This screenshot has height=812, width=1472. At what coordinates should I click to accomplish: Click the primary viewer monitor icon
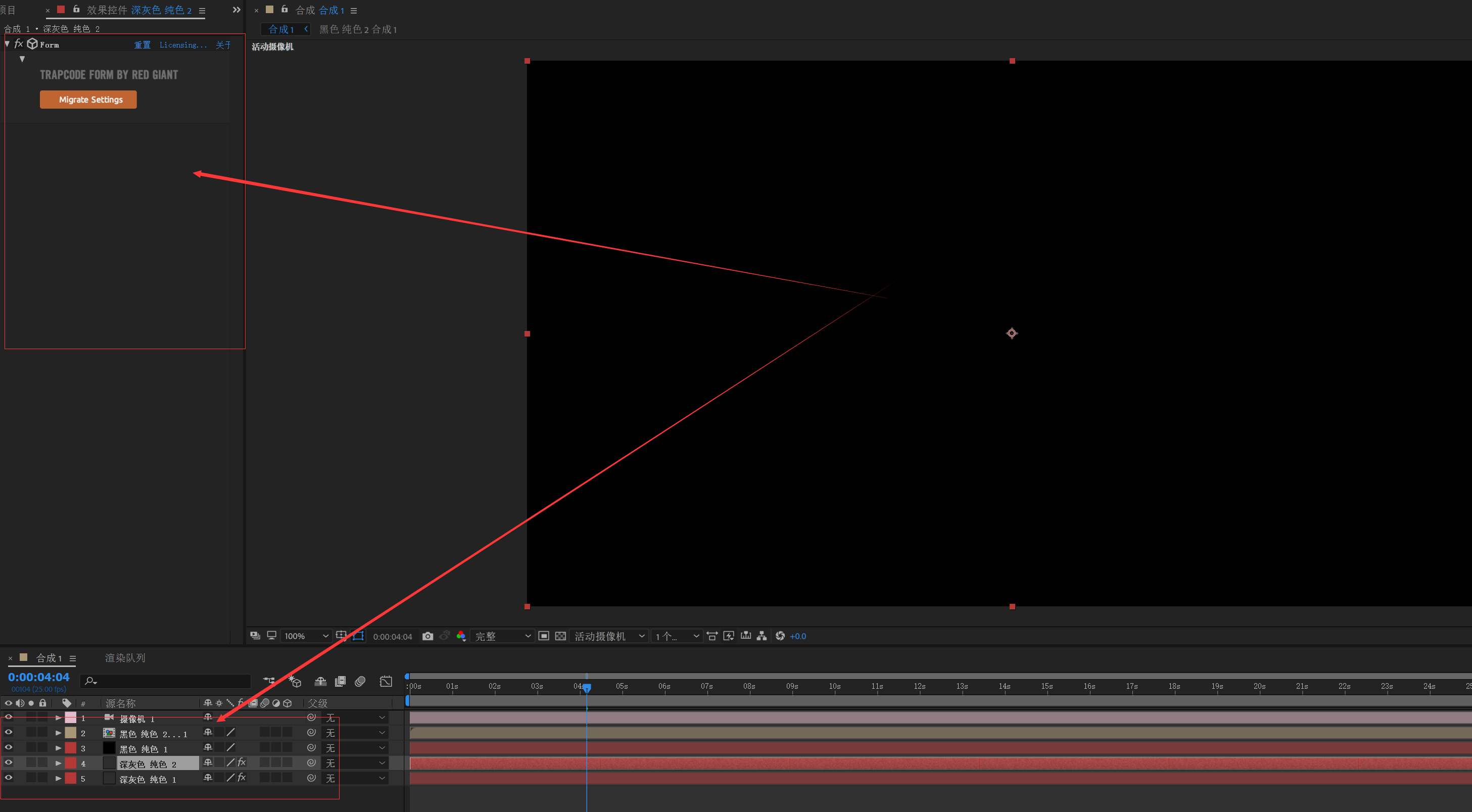[272, 636]
